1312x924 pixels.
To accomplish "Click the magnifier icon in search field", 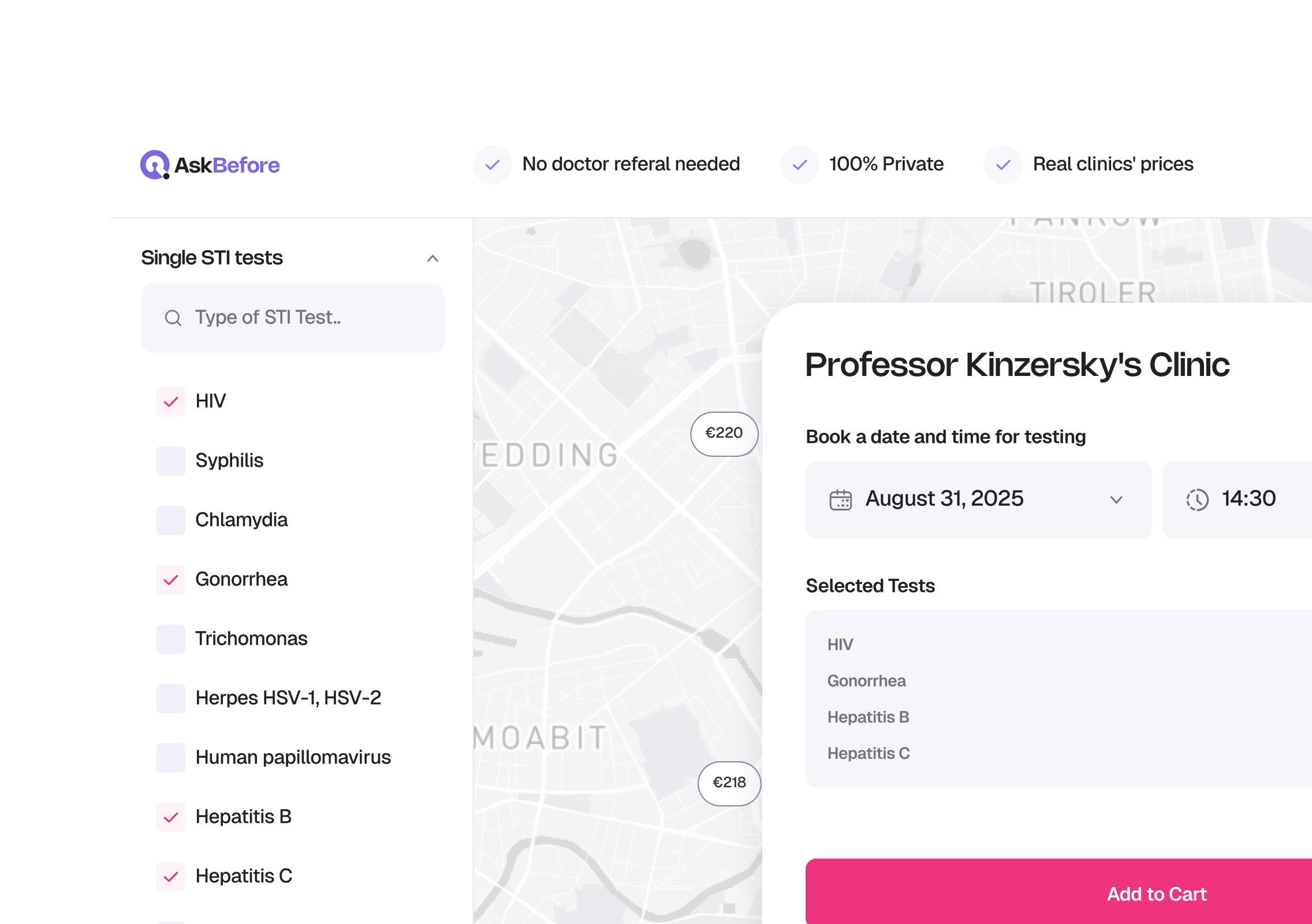I will tap(173, 318).
